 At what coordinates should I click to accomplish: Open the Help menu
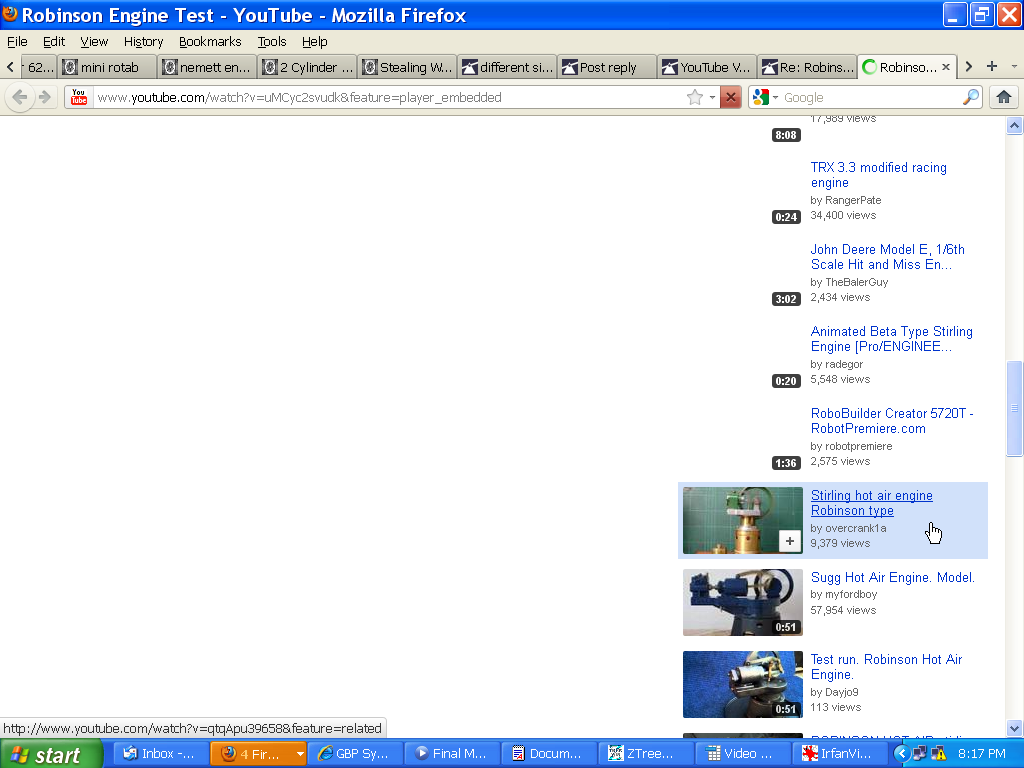(x=314, y=42)
